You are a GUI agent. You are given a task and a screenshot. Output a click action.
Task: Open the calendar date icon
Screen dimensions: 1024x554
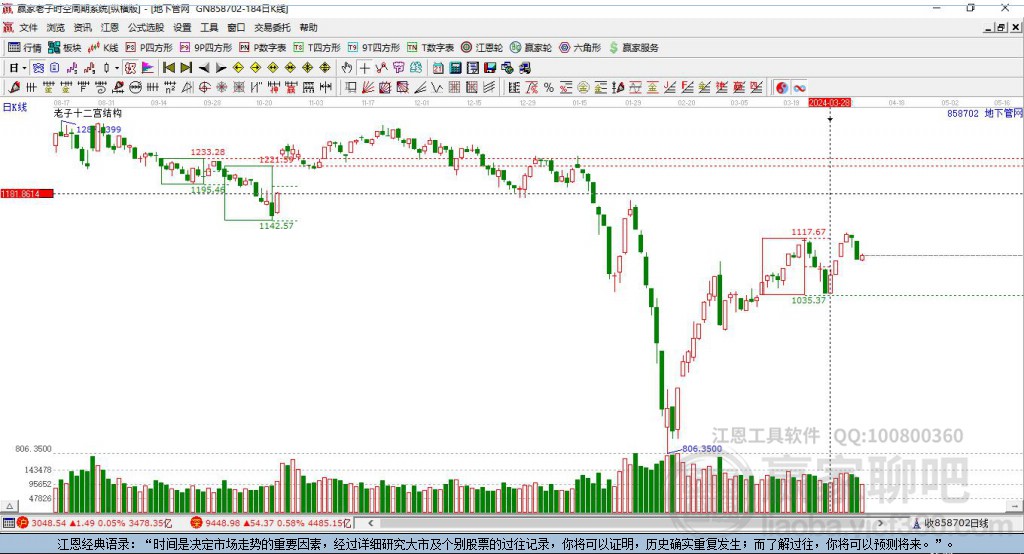pos(438,68)
